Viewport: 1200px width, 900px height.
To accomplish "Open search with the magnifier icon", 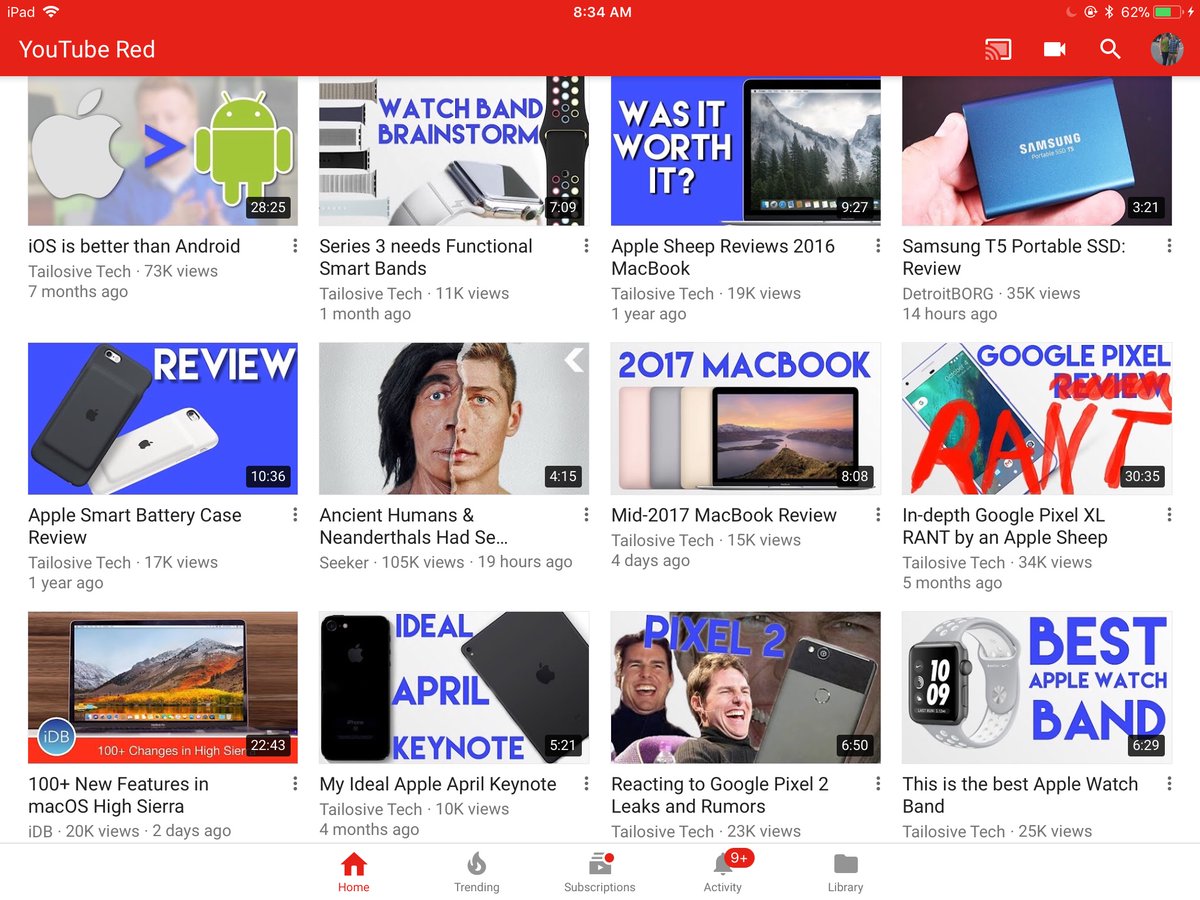I will [x=1110, y=49].
